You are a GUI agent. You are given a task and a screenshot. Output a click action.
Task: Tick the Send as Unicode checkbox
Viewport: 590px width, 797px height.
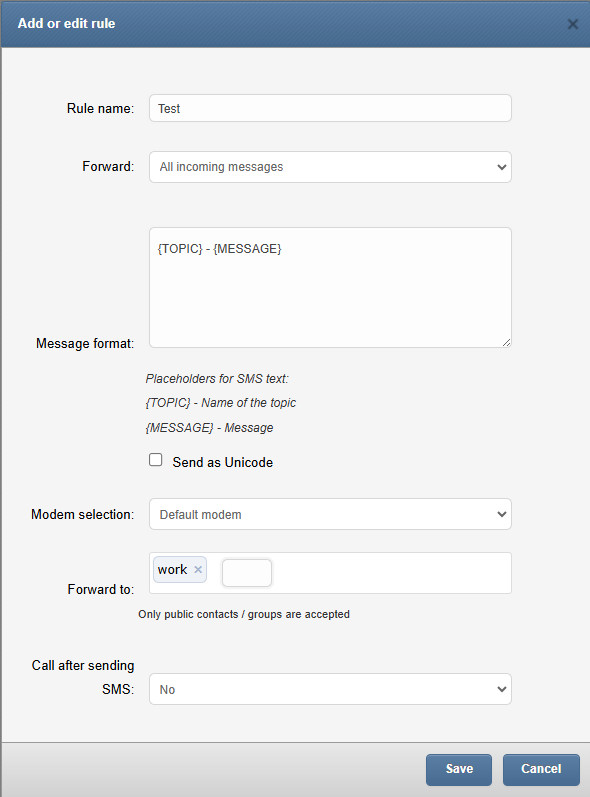click(x=156, y=460)
